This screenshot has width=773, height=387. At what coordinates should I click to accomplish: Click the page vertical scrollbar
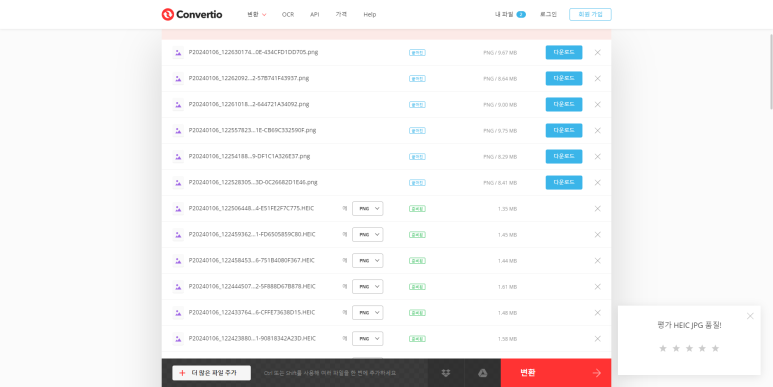pyautogui.click(x=771, y=71)
